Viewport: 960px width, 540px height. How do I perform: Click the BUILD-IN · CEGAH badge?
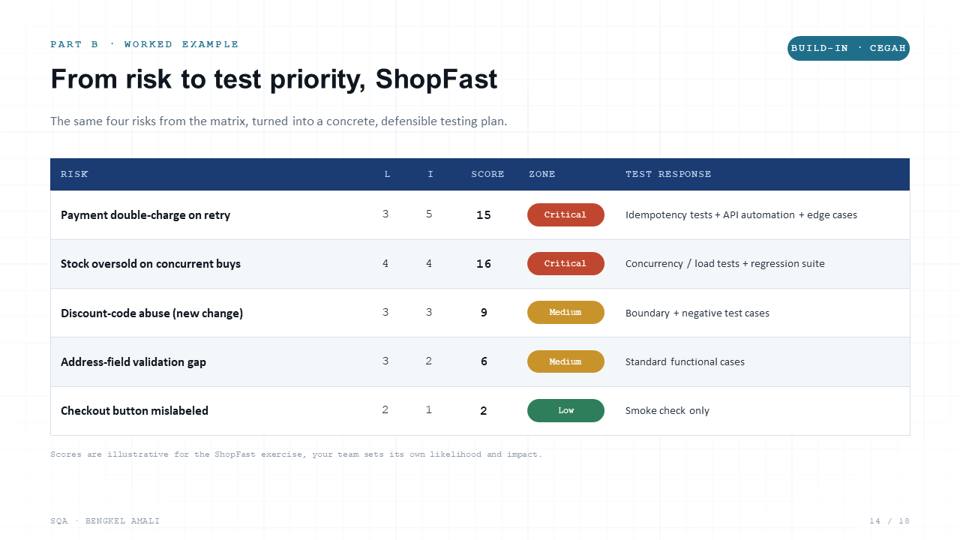pos(848,48)
